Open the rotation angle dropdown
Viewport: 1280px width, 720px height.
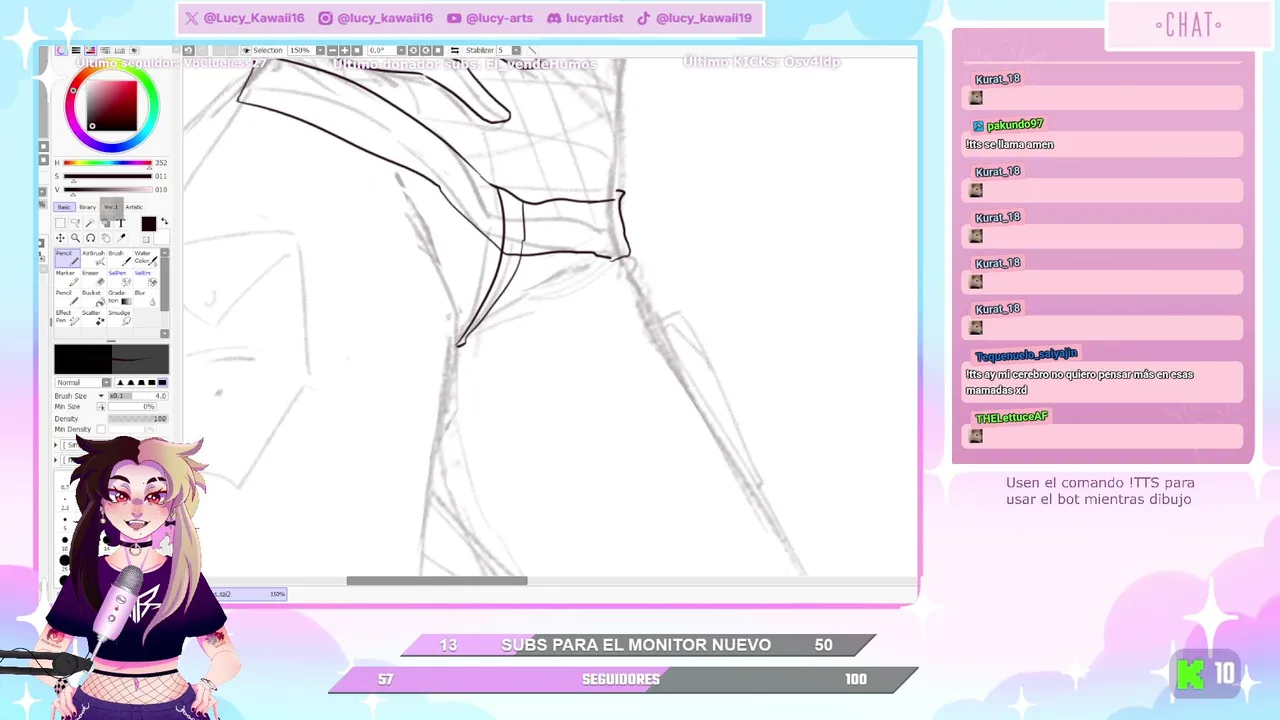401,50
